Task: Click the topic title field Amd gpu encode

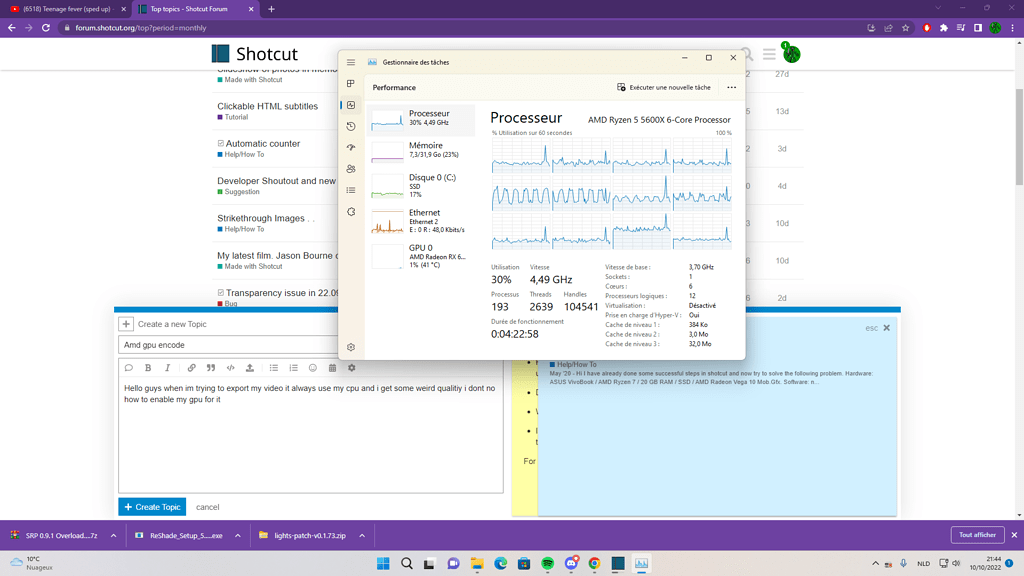Action: coord(228,345)
